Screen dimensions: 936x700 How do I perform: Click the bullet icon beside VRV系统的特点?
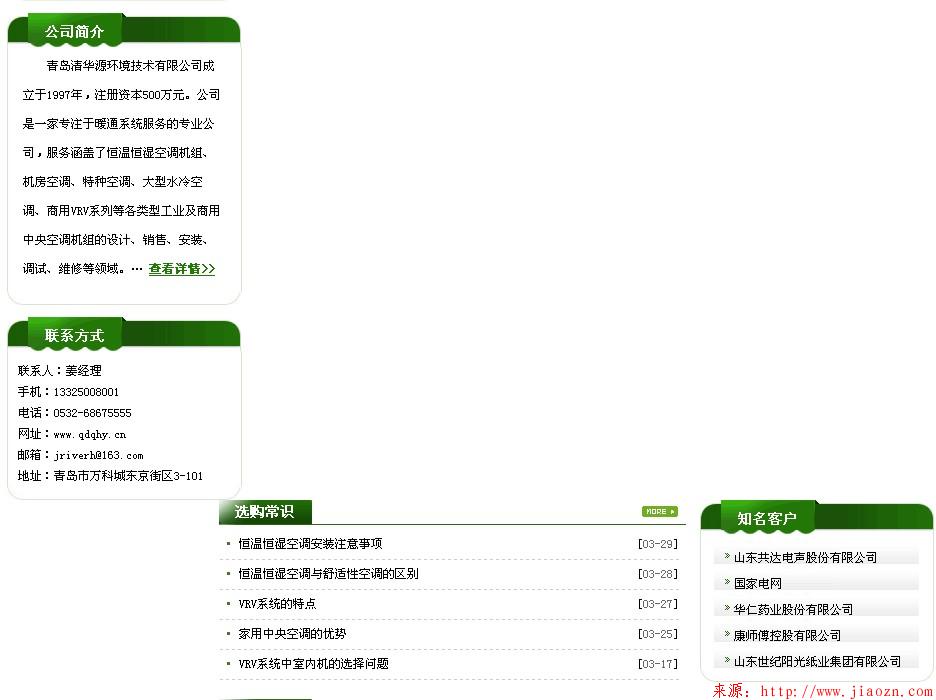coord(228,603)
